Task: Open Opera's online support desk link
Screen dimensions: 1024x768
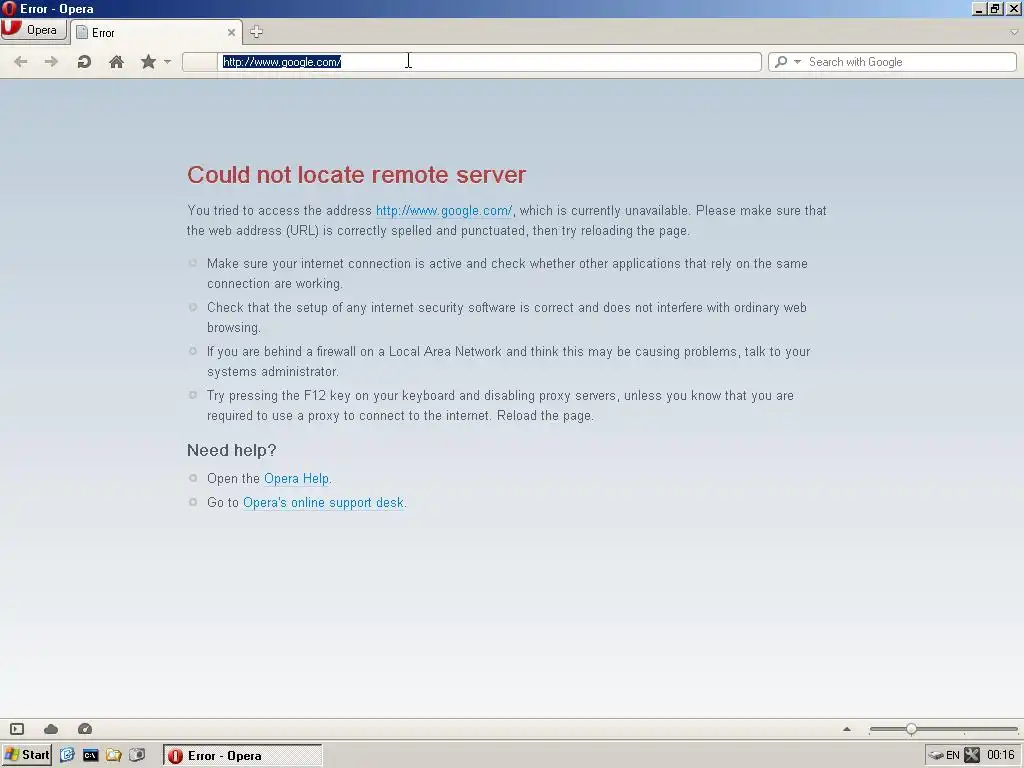Action: [323, 503]
